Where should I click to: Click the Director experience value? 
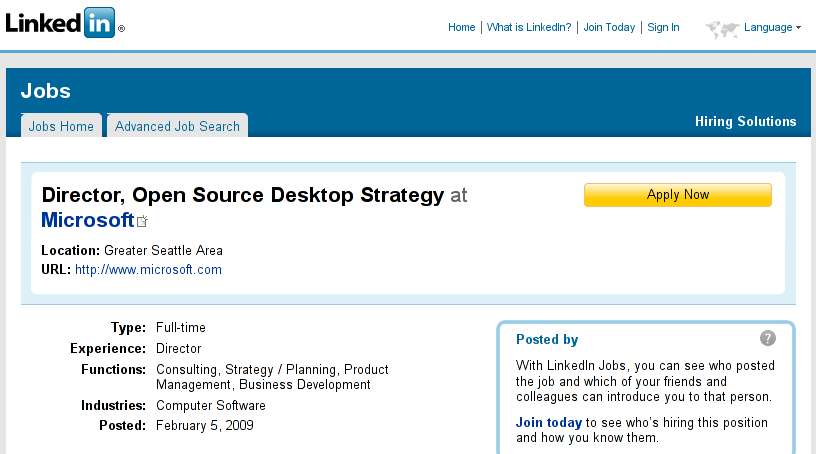(178, 348)
